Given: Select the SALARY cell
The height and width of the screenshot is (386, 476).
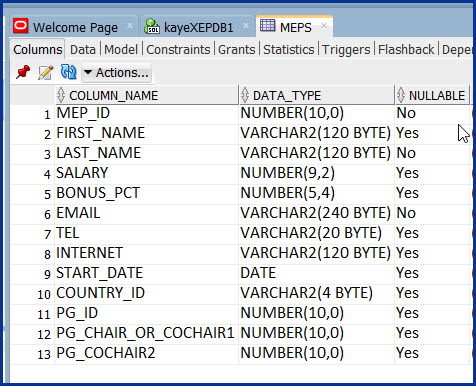Looking at the screenshot, I should (x=146, y=174).
